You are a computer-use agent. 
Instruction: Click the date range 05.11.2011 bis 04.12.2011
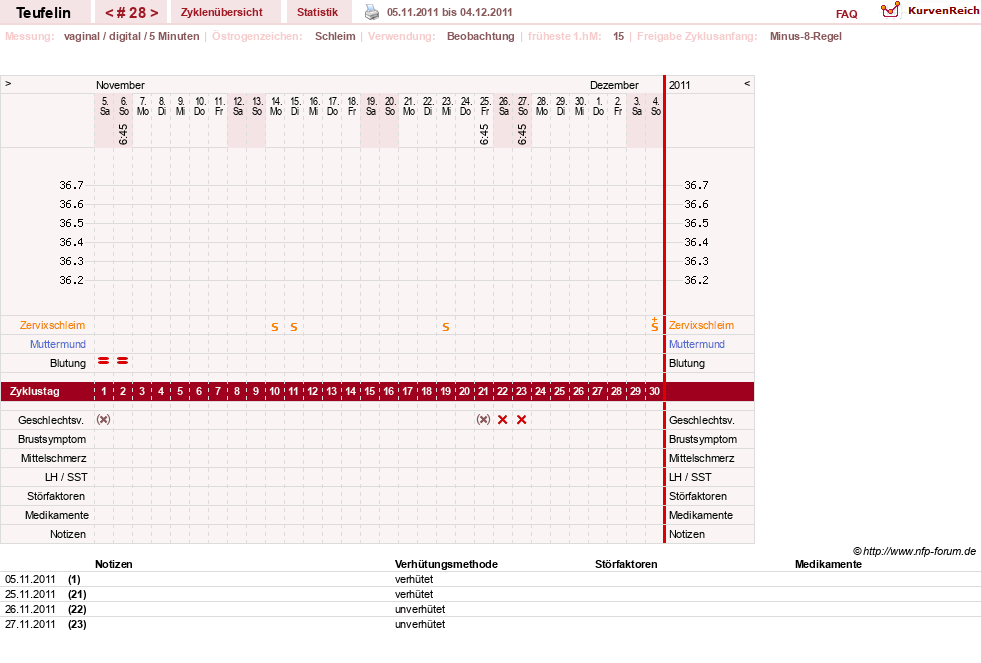[x=449, y=13]
